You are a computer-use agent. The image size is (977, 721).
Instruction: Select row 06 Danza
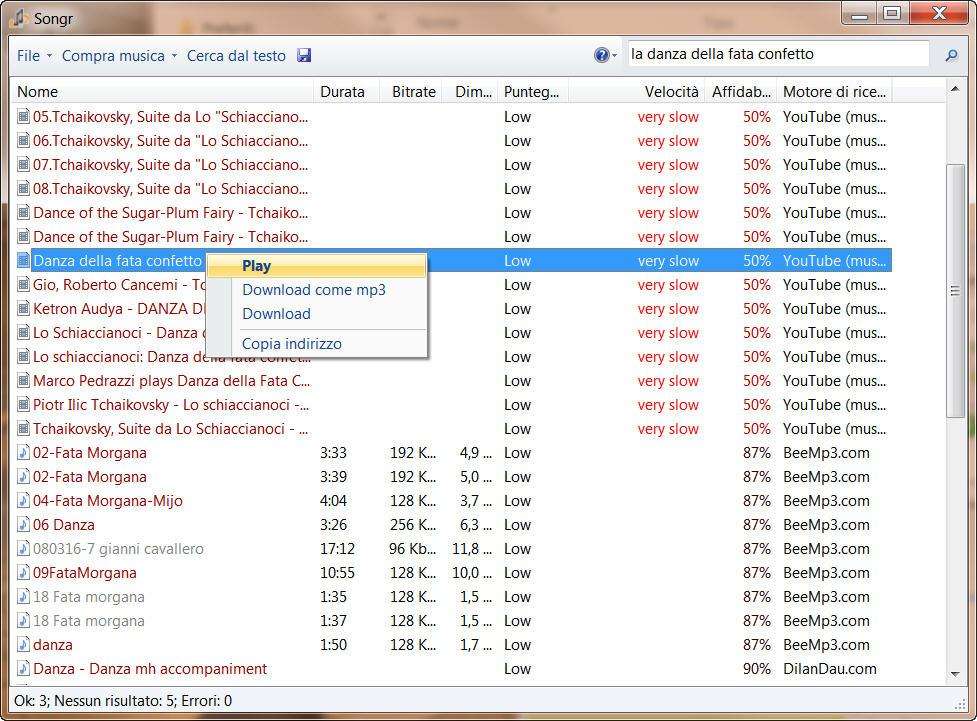click(x=452, y=525)
